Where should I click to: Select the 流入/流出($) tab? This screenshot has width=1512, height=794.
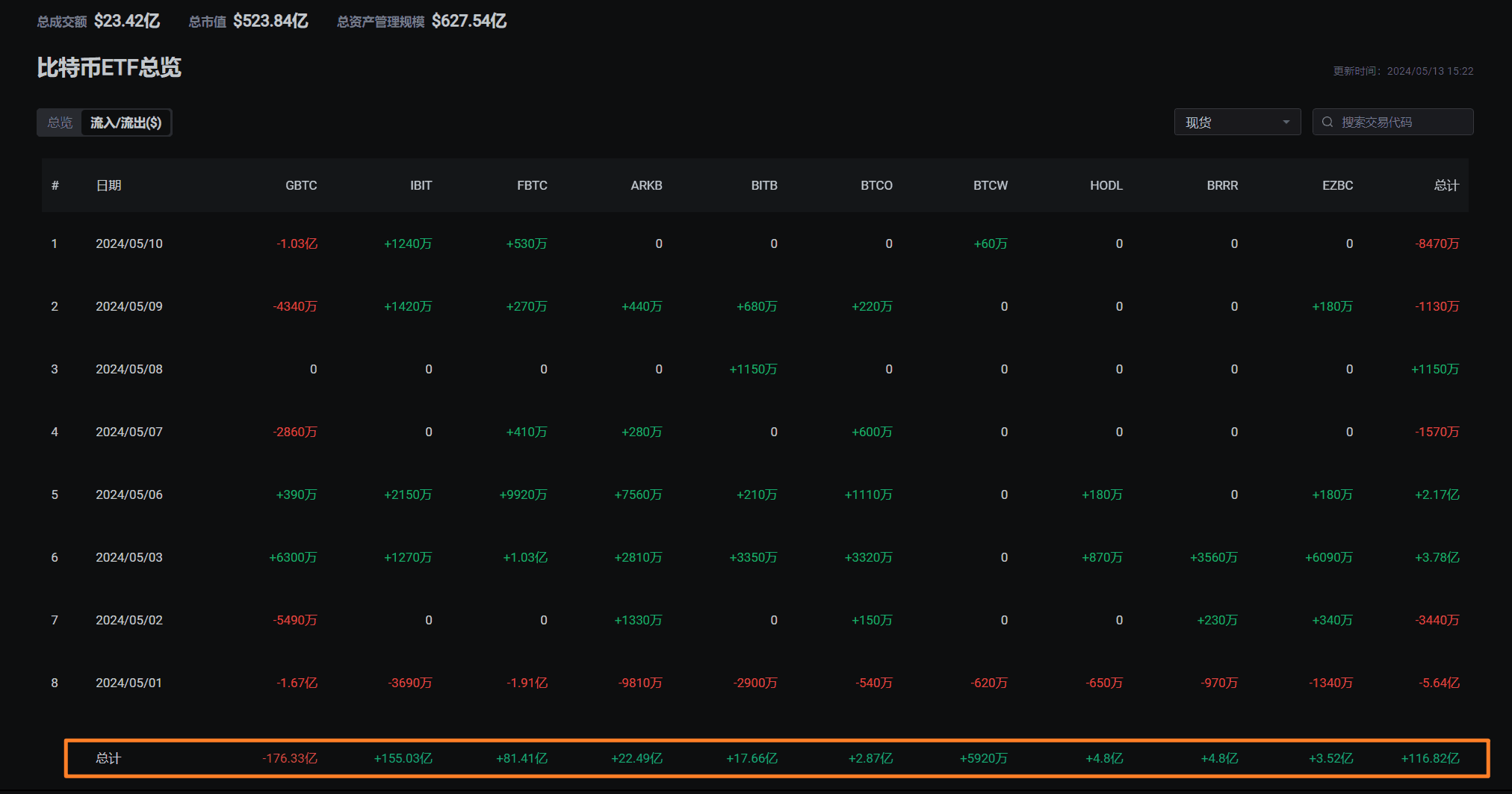pyautogui.click(x=126, y=122)
